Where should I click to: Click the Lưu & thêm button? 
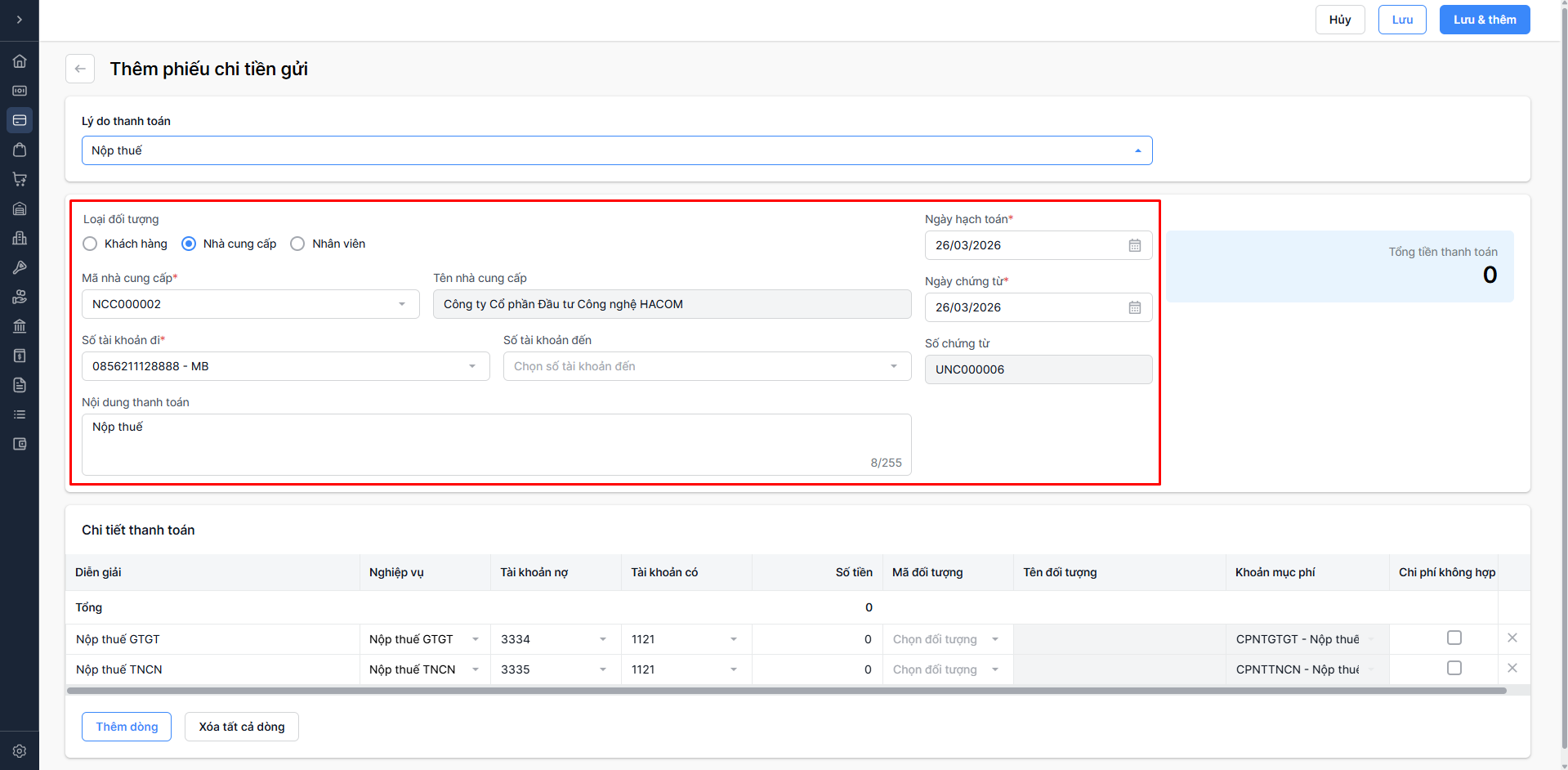pyautogui.click(x=1484, y=20)
